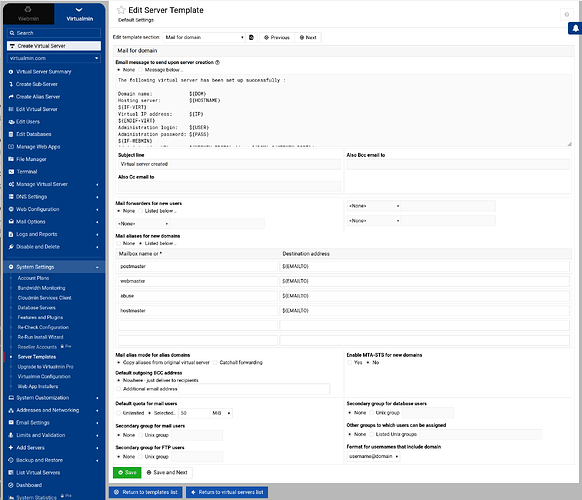Open Virtual Server Summary
Viewport: 582px width, 500px height.
tap(43, 72)
